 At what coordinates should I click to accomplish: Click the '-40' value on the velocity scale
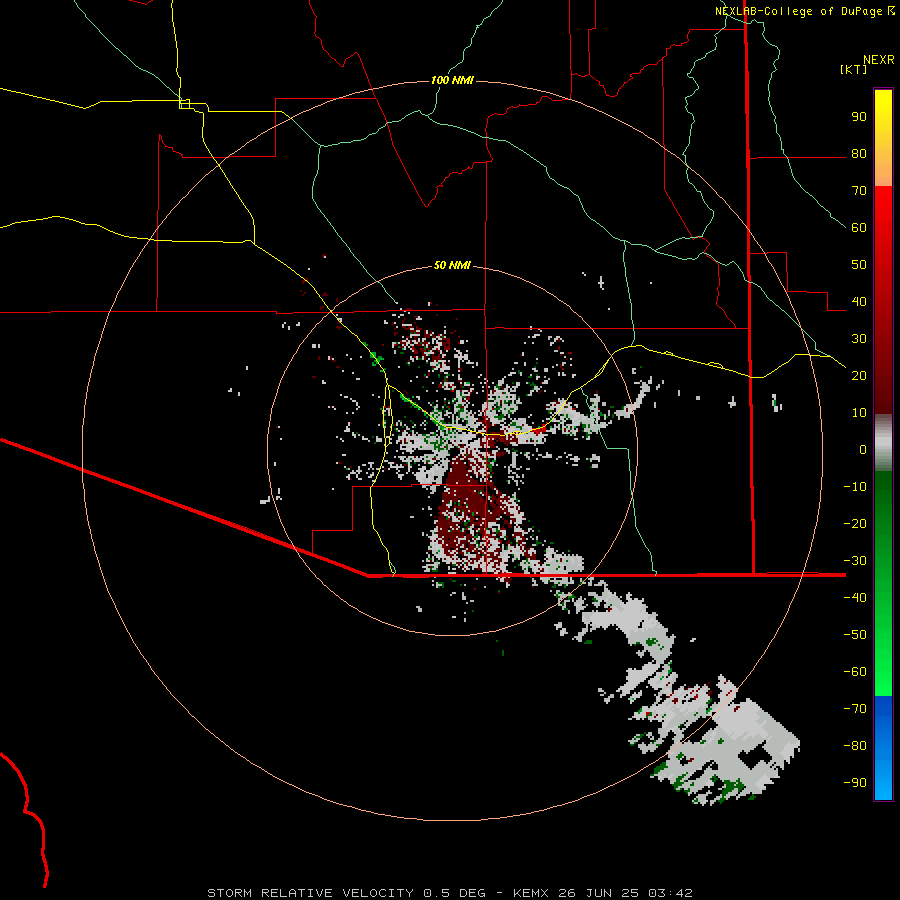click(x=855, y=598)
